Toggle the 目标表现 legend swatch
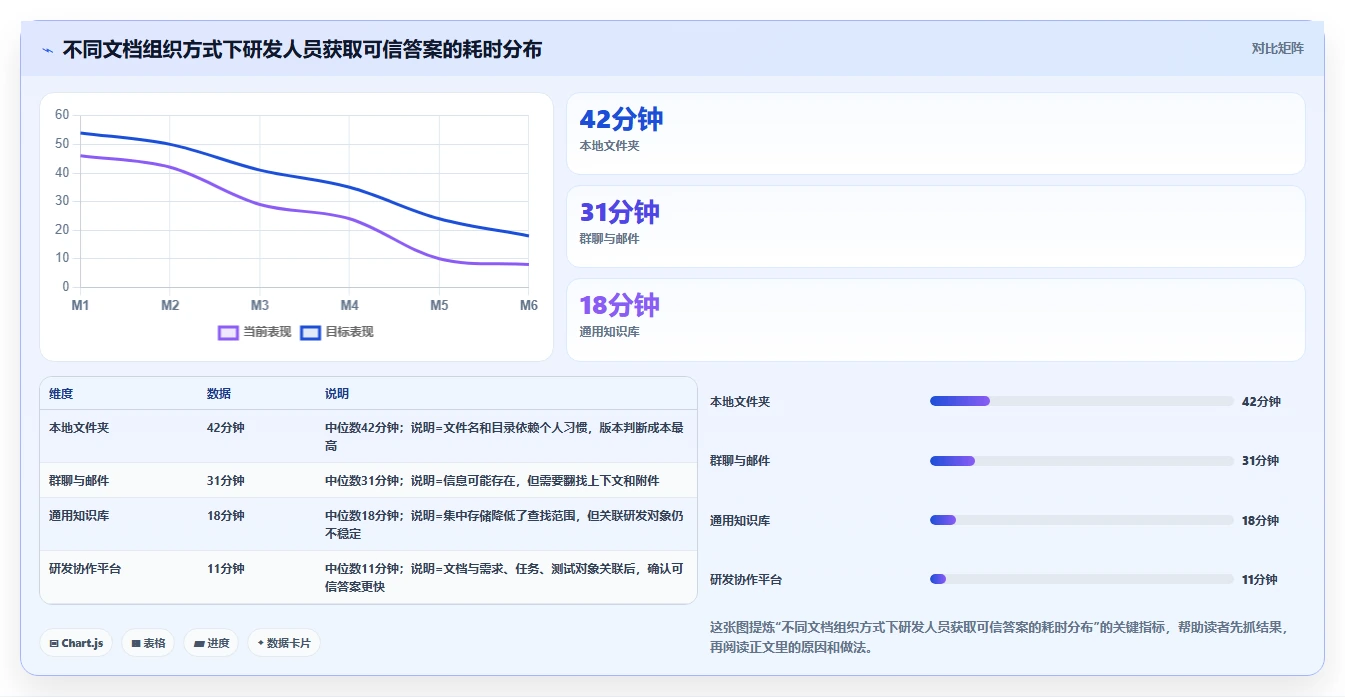The image size is (1345, 697). (x=310, y=332)
